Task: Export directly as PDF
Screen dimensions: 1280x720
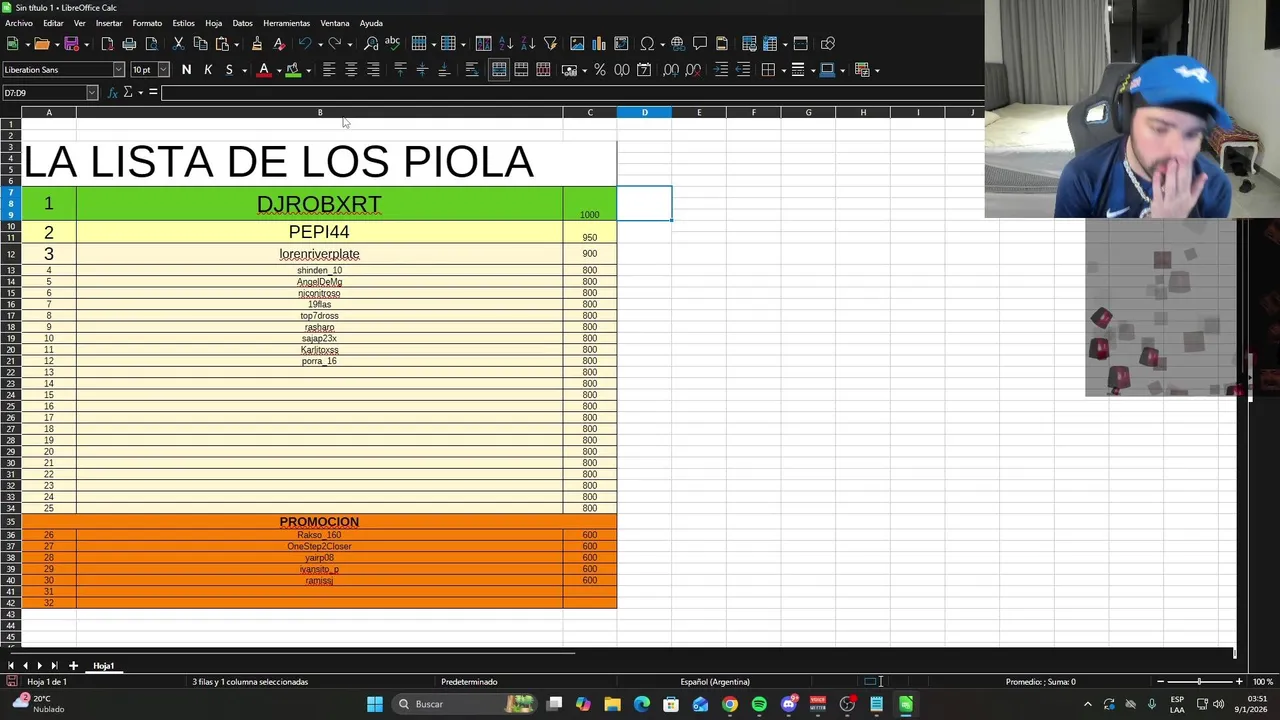Action: tap(107, 44)
